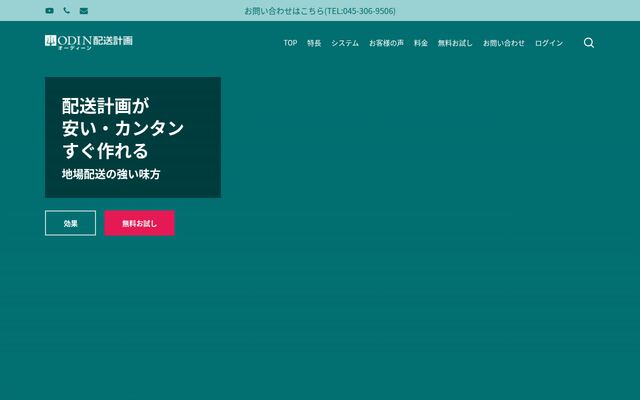Image resolution: width=640 pixels, height=400 pixels.
Task: Open the 特長 menu item
Action: [314, 43]
